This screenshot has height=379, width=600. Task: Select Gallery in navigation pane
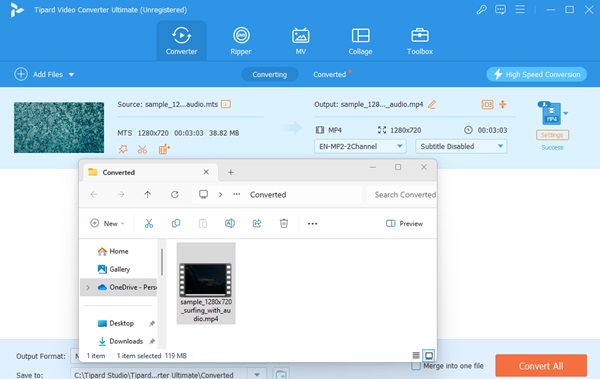point(119,269)
